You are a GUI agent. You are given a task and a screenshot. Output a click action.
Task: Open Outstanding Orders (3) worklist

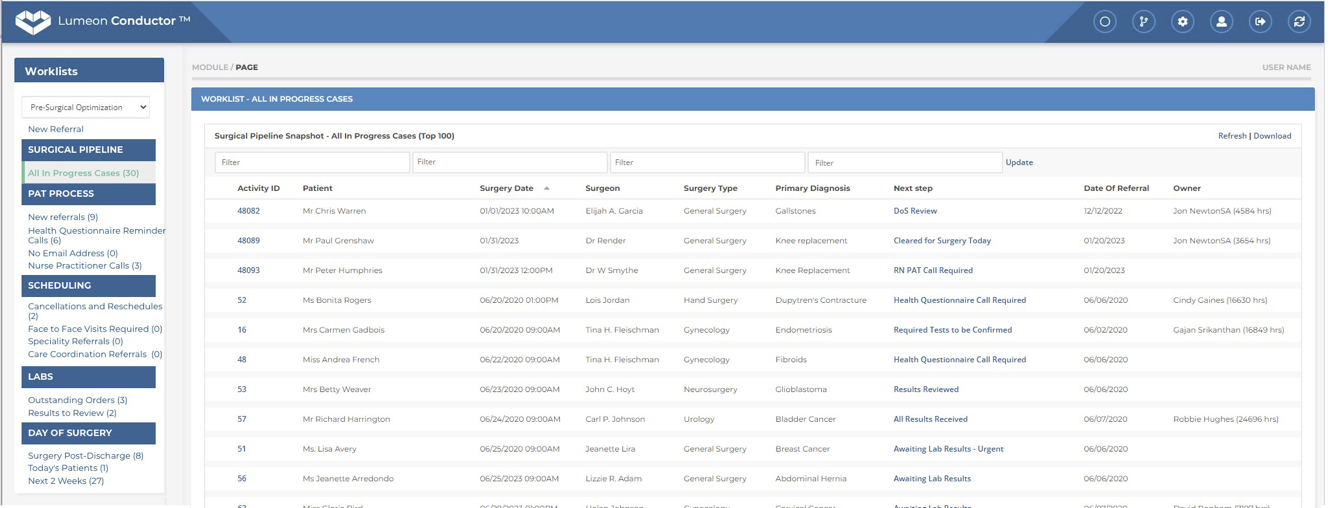pos(78,401)
